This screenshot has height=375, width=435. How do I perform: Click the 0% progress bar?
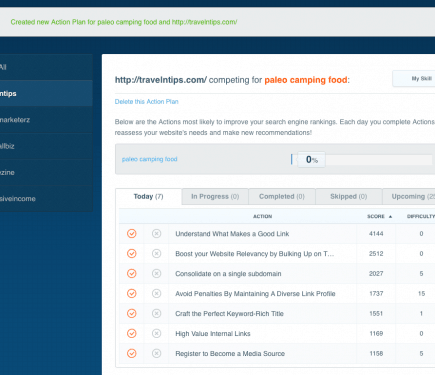pos(362,160)
